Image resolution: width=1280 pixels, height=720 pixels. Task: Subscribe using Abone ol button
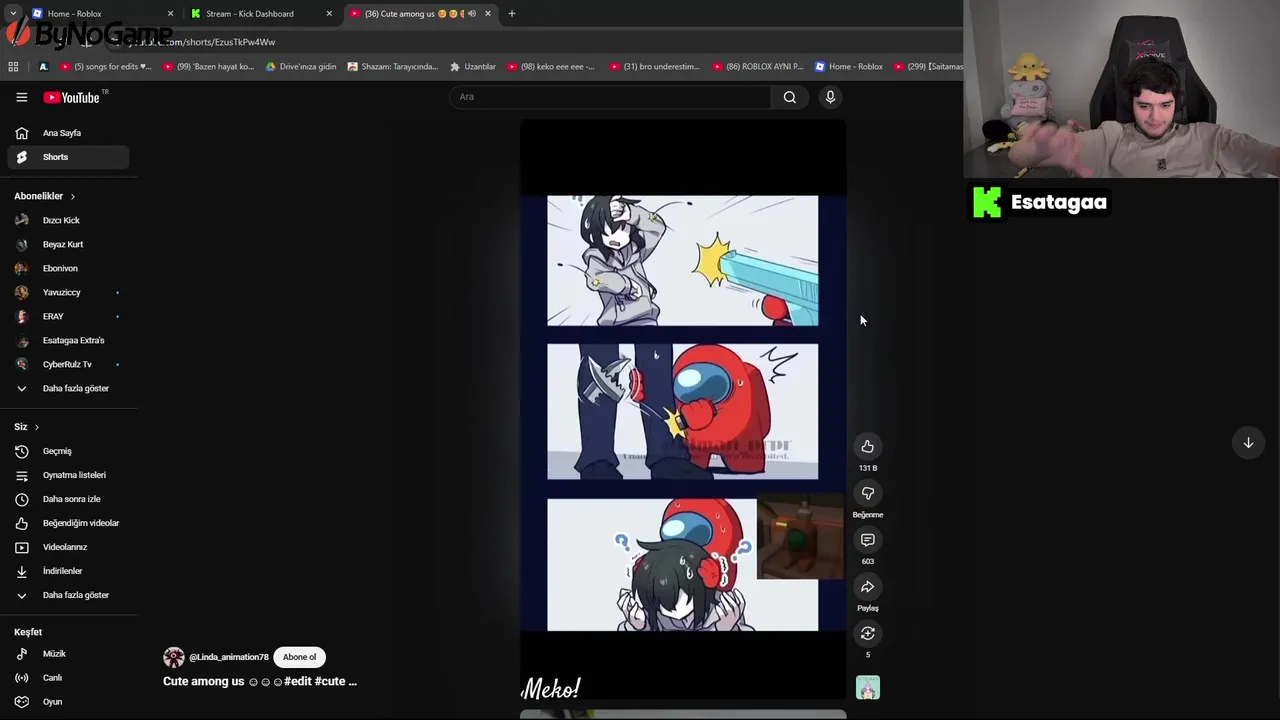pyautogui.click(x=299, y=657)
